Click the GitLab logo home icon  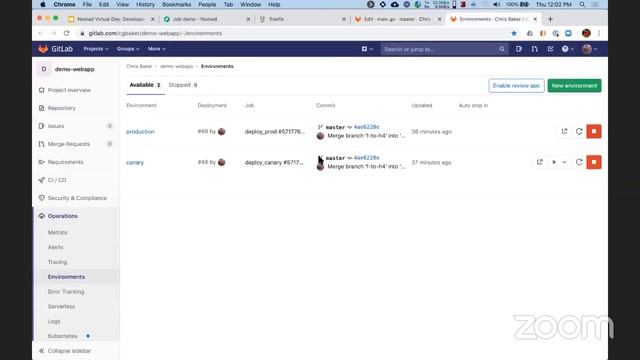(x=43, y=49)
